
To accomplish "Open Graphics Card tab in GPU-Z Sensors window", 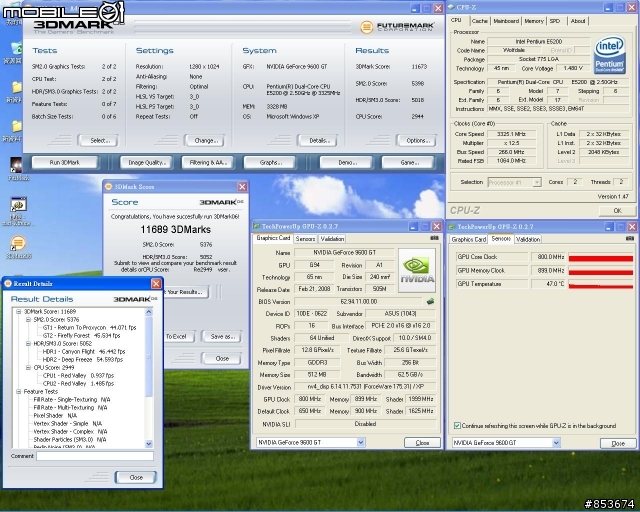I will (x=469, y=239).
